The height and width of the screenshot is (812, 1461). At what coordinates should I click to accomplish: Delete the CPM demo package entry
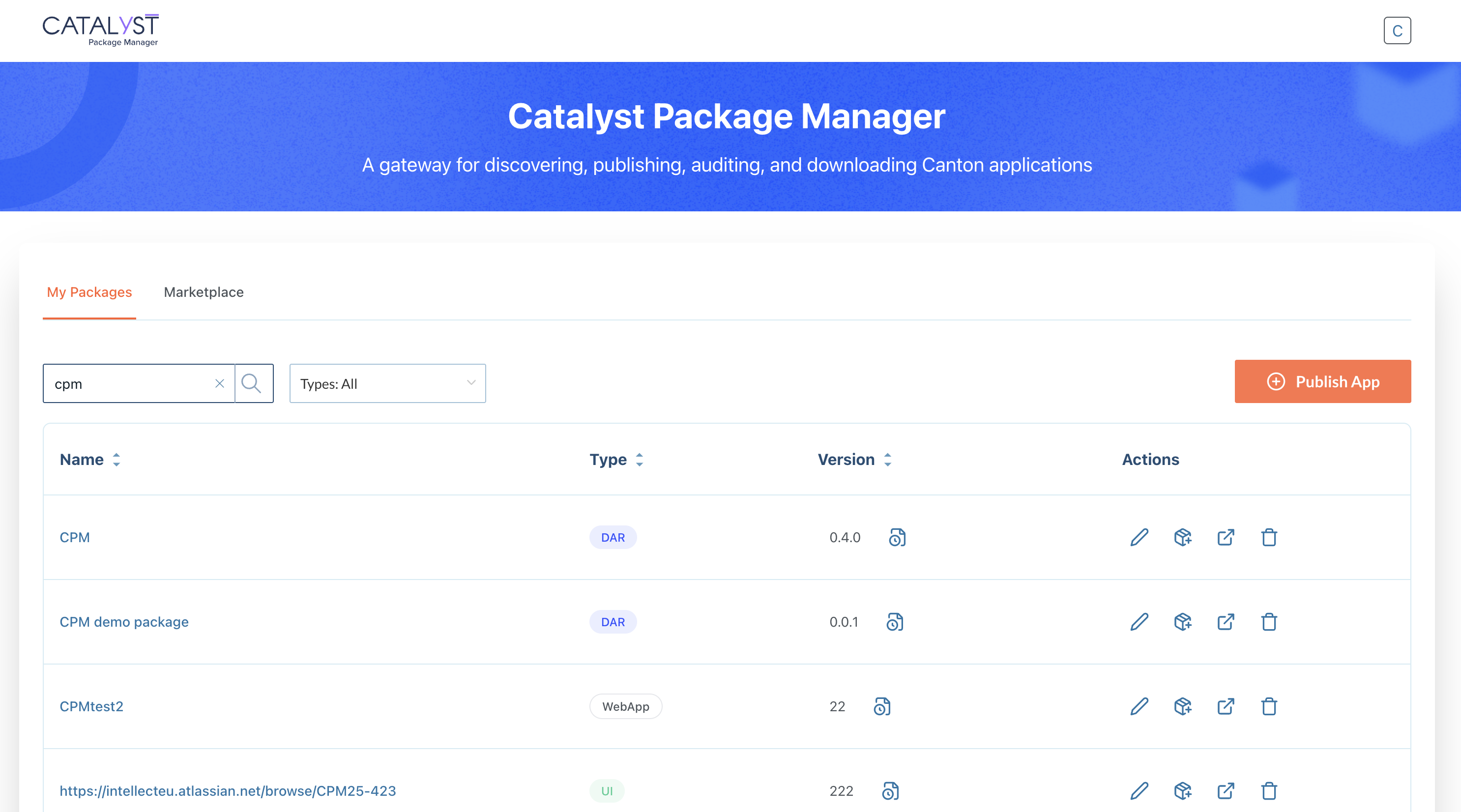[1269, 622]
